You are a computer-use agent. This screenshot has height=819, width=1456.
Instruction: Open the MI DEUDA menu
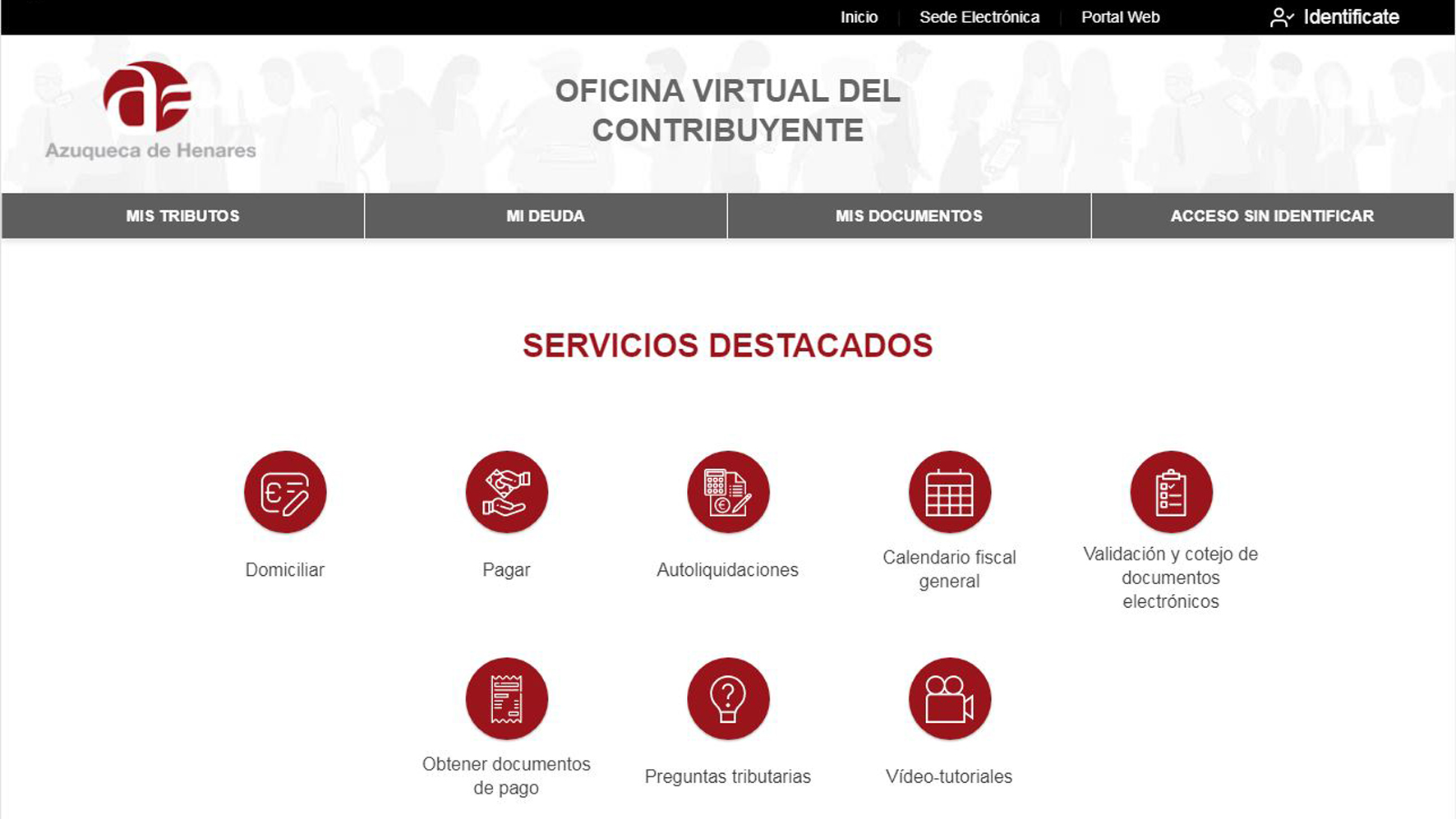(546, 216)
